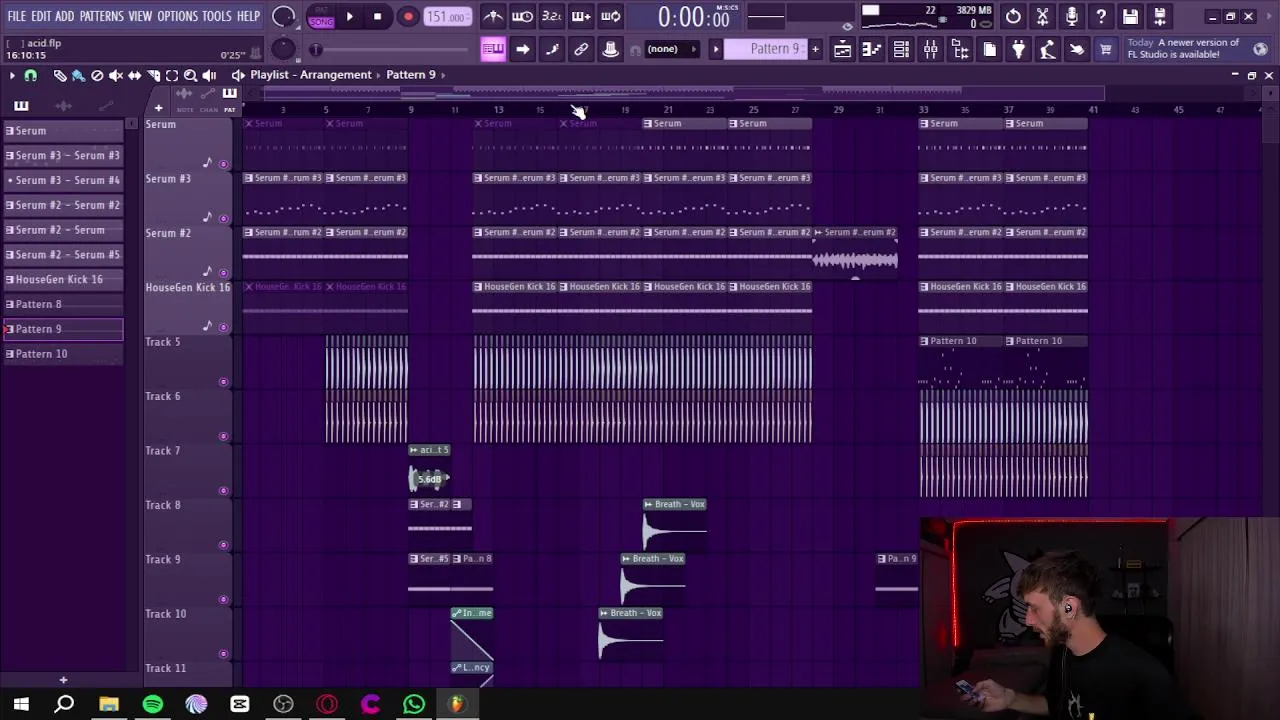The height and width of the screenshot is (720, 1280).
Task: Toggle PAT/SONG mode switch
Action: (321, 17)
